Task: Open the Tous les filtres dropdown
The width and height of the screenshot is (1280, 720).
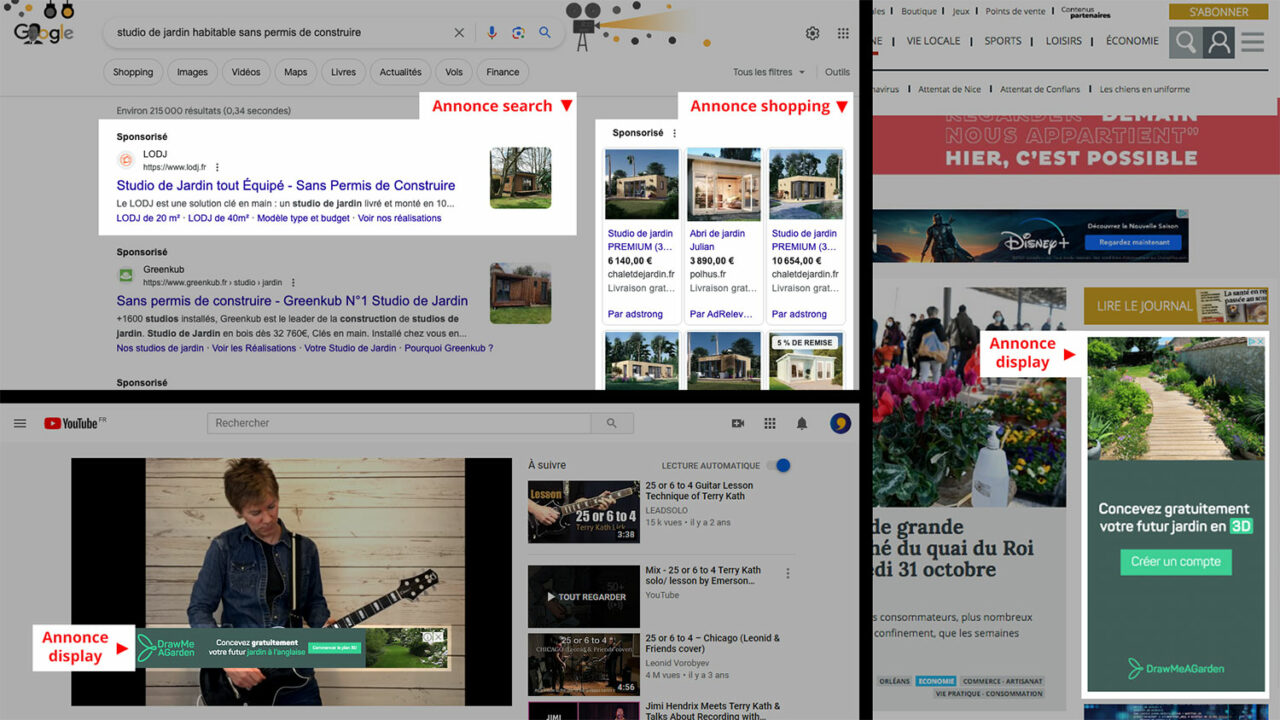Action: point(770,72)
